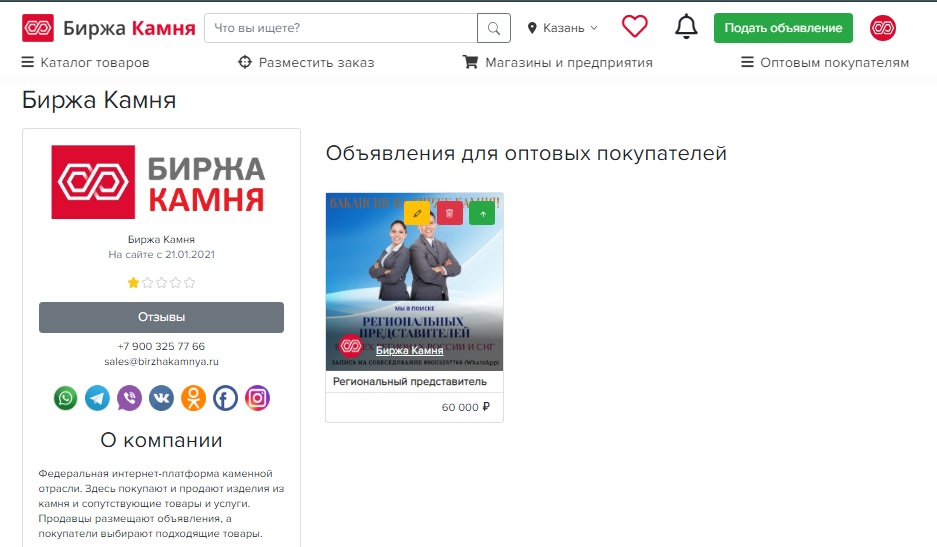Image resolution: width=937 pixels, height=547 pixels.
Task: Open the Instagram social icon
Action: 258,398
